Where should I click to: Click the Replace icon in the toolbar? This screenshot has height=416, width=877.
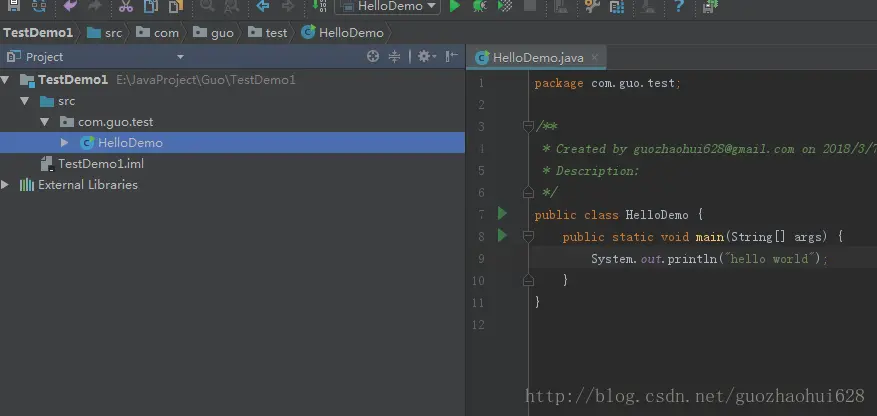click(x=232, y=6)
